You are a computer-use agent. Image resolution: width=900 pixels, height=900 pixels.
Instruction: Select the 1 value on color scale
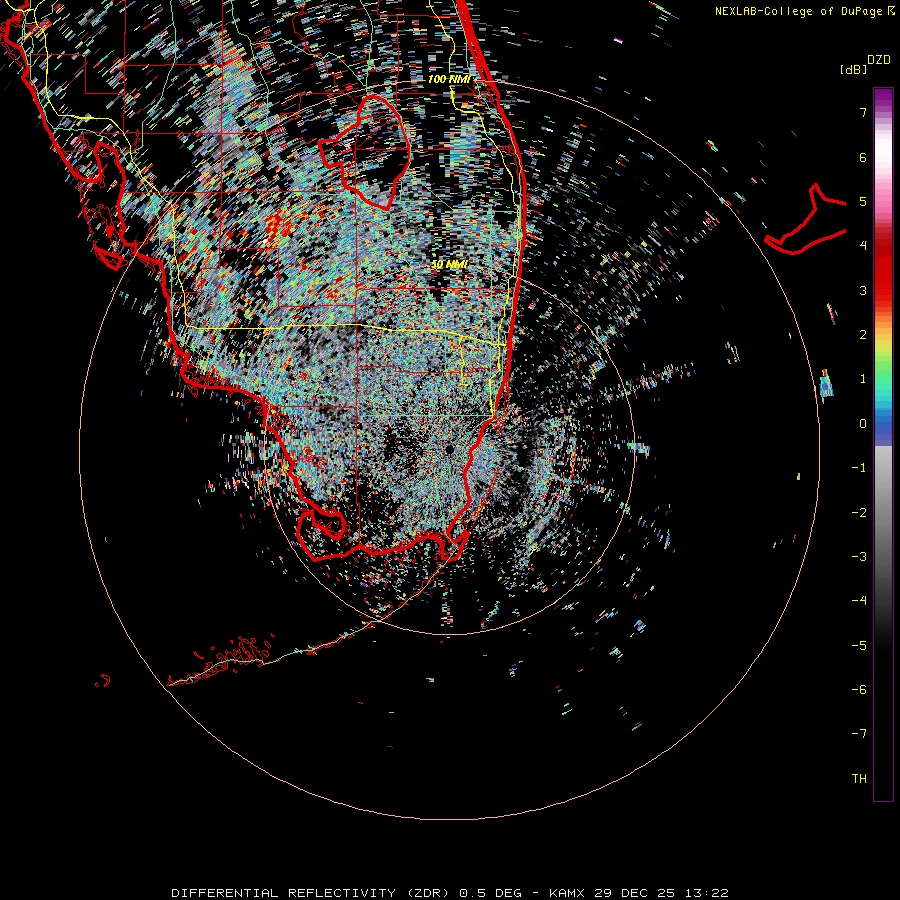(863, 379)
